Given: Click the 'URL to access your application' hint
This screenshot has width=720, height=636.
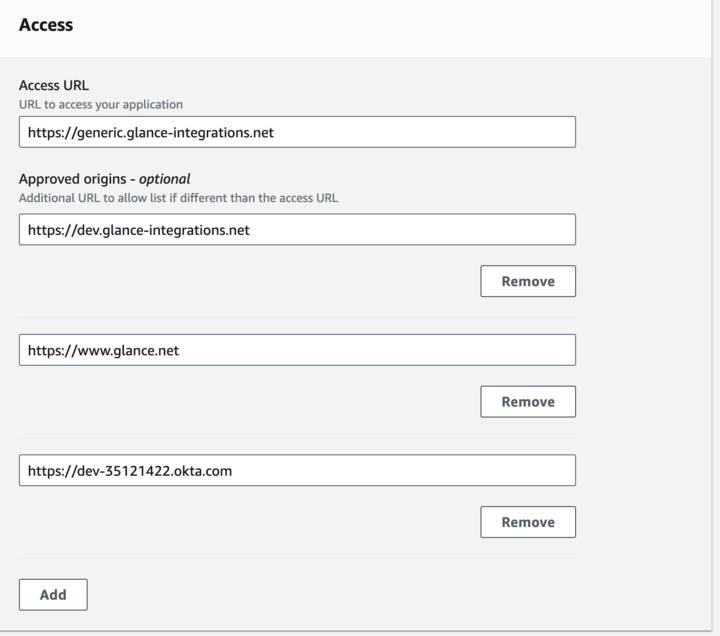Looking at the screenshot, I should tap(101, 104).
